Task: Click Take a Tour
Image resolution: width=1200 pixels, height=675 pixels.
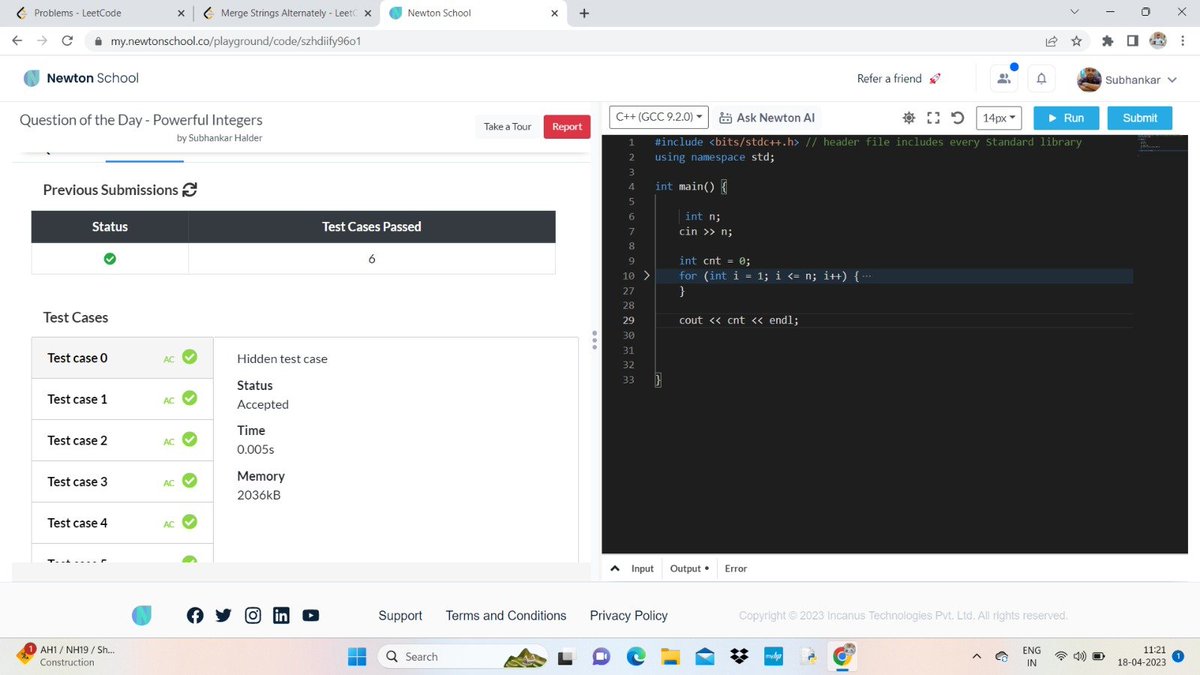Action: pyautogui.click(x=508, y=127)
